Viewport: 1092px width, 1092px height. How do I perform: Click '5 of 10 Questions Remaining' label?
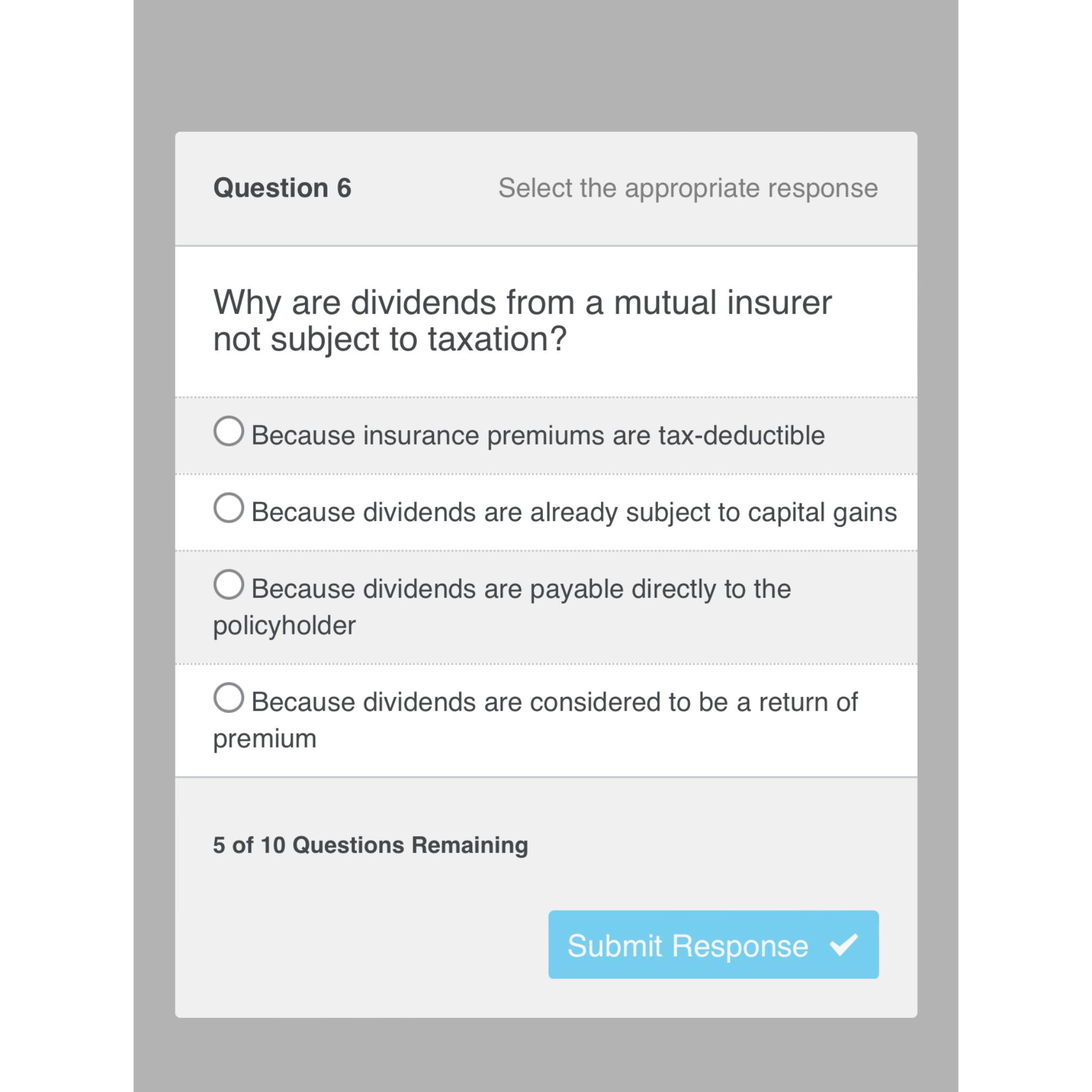[370, 844]
